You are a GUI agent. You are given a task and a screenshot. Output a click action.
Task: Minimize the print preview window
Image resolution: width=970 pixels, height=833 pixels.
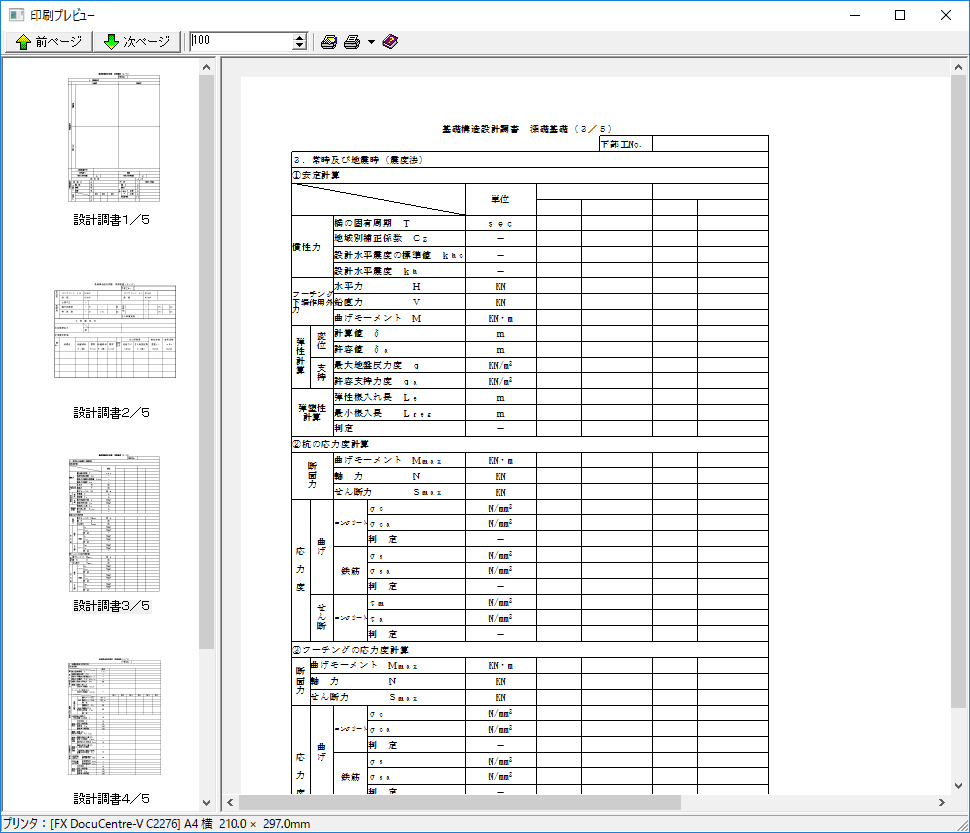tap(855, 15)
